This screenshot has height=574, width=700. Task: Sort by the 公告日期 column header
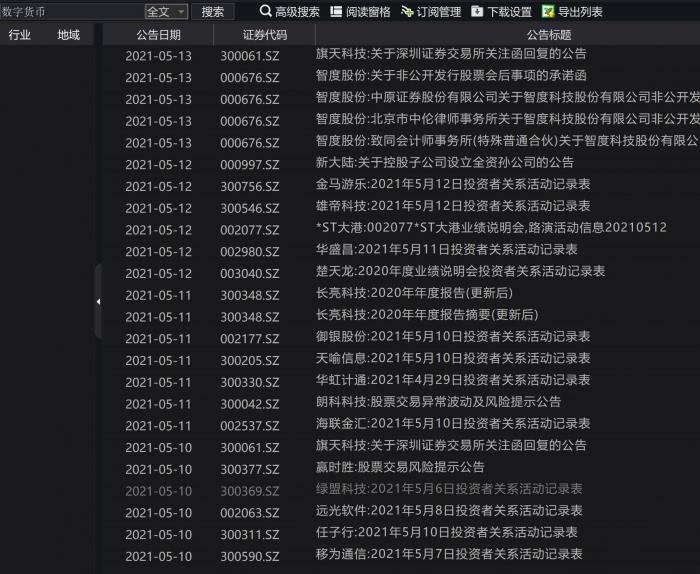point(158,35)
